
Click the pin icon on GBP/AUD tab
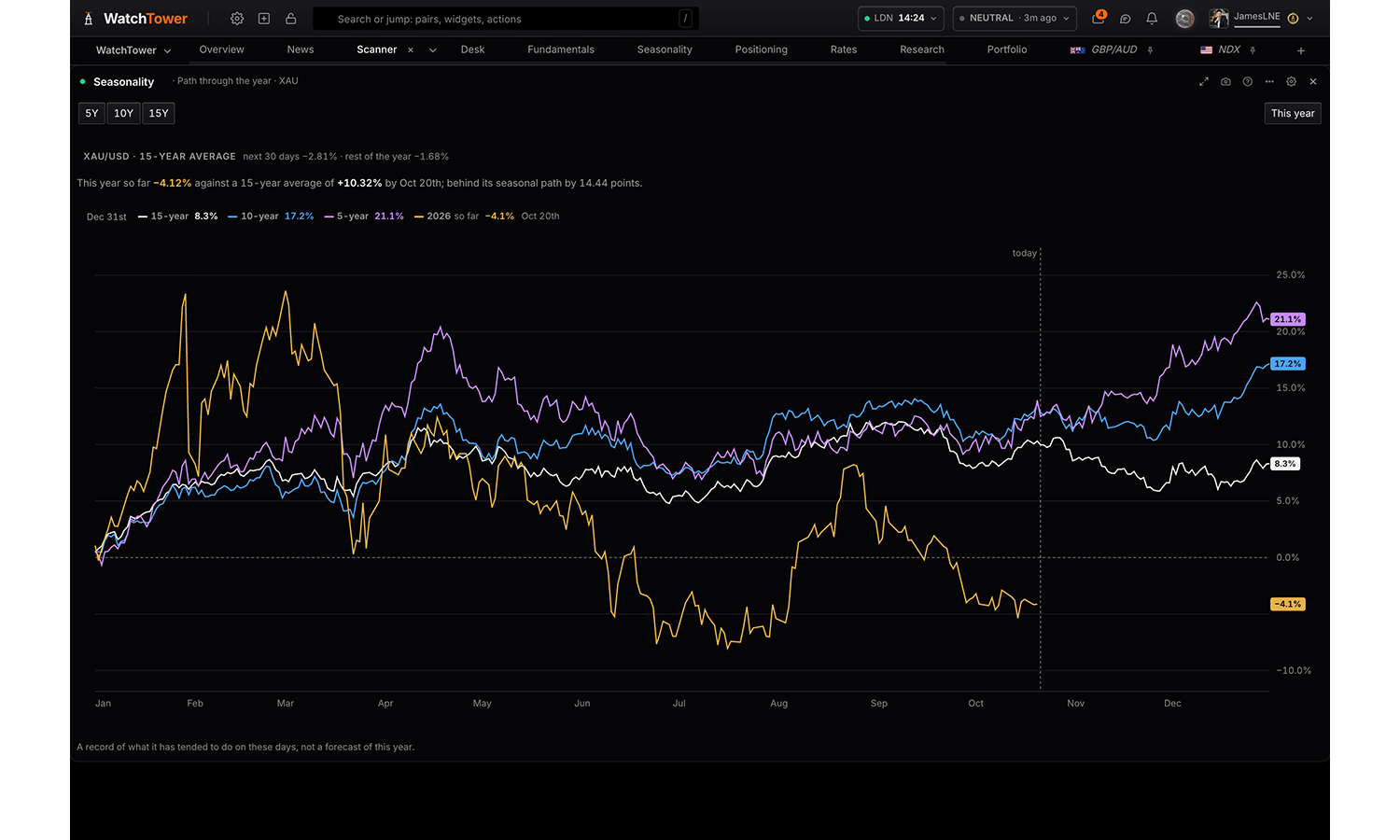coord(1150,50)
